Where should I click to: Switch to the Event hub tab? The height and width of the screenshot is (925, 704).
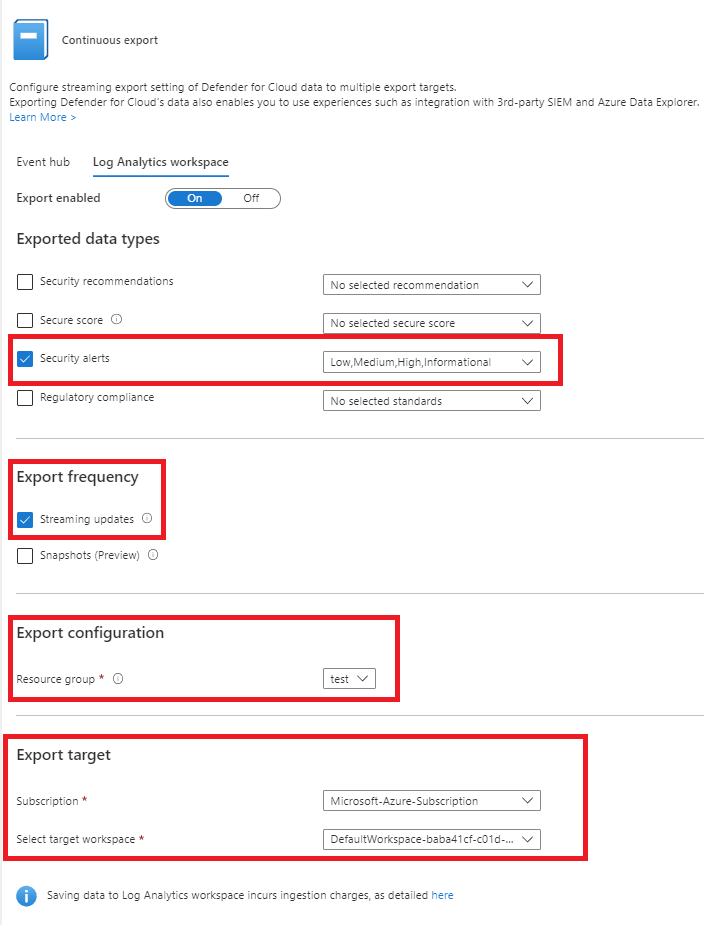pyautogui.click(x=43, y=162)
